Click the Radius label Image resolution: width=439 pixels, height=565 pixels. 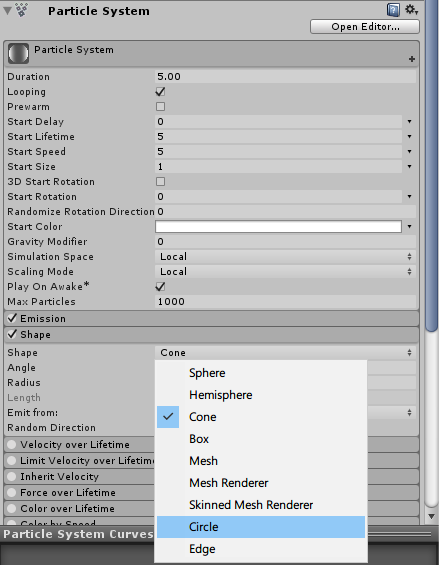[24, 383]
